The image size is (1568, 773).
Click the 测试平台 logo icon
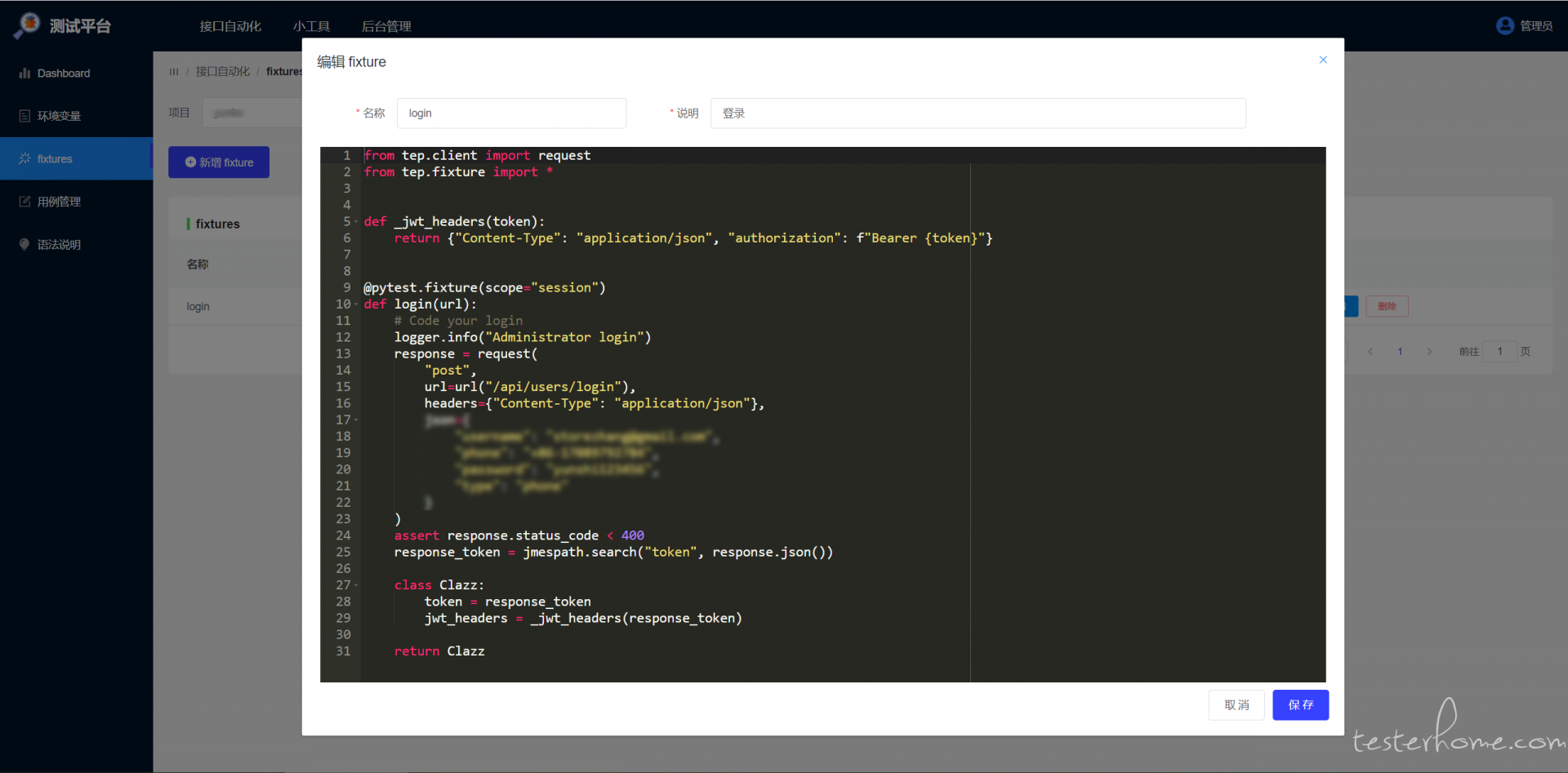click(x=27, y=25)
